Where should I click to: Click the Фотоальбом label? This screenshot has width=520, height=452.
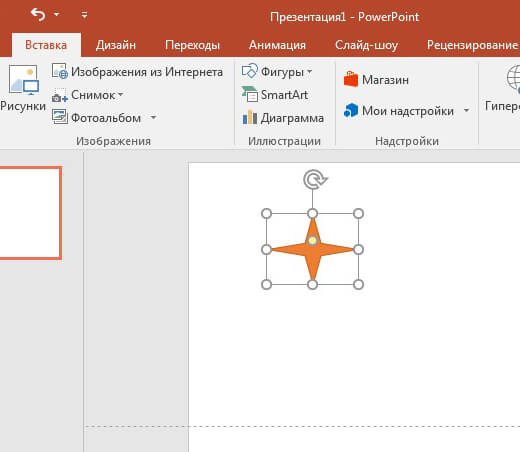click(x=106, y=118)
